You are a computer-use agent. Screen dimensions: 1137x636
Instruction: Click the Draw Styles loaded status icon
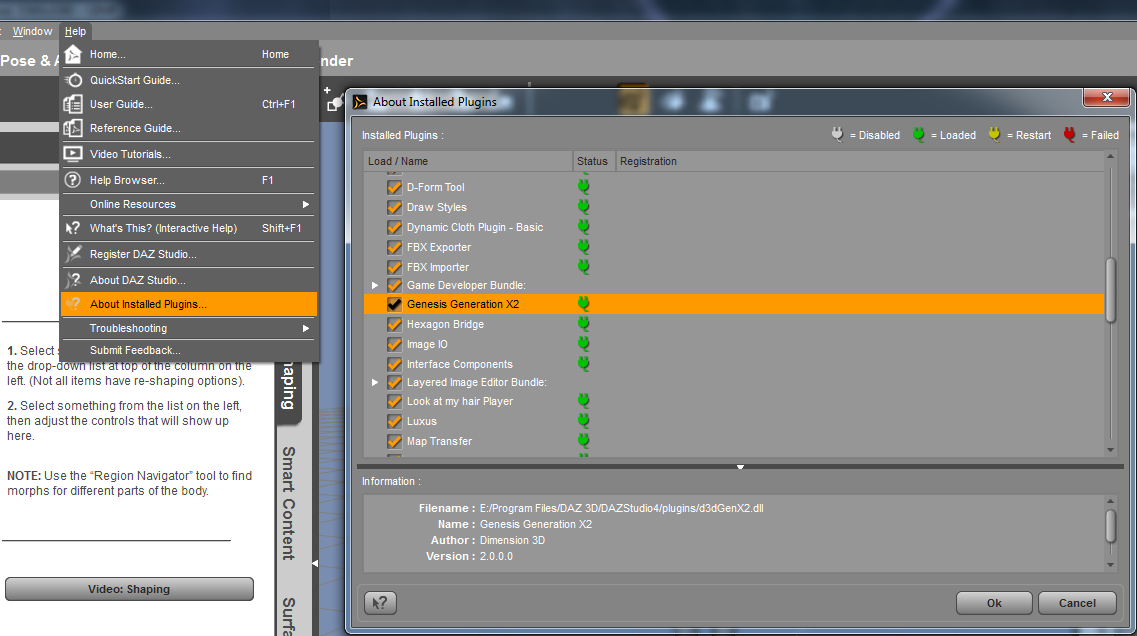point(583,207)
